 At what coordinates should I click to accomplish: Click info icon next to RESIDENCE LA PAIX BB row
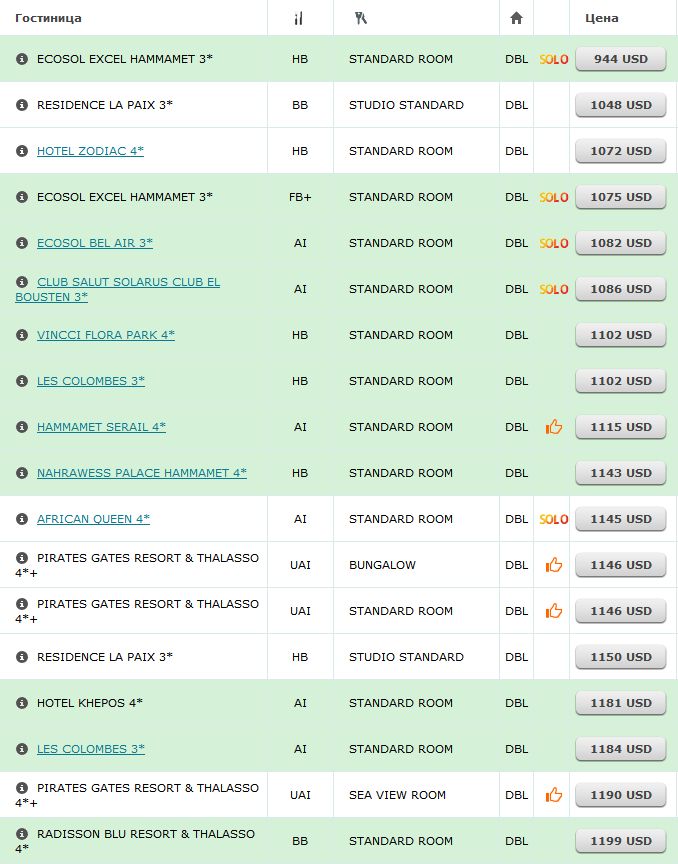21,105
